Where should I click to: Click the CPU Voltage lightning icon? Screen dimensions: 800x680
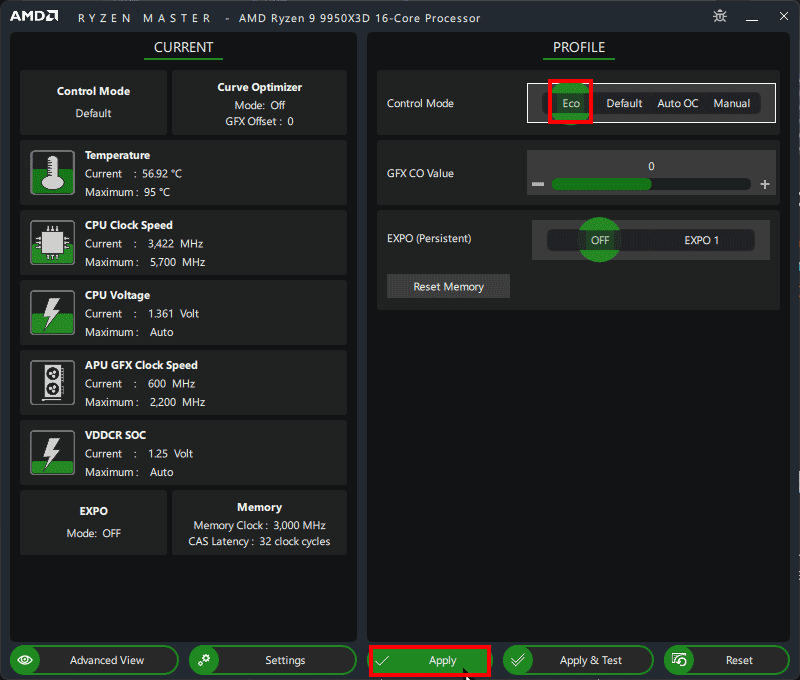[x=53, y=312]
